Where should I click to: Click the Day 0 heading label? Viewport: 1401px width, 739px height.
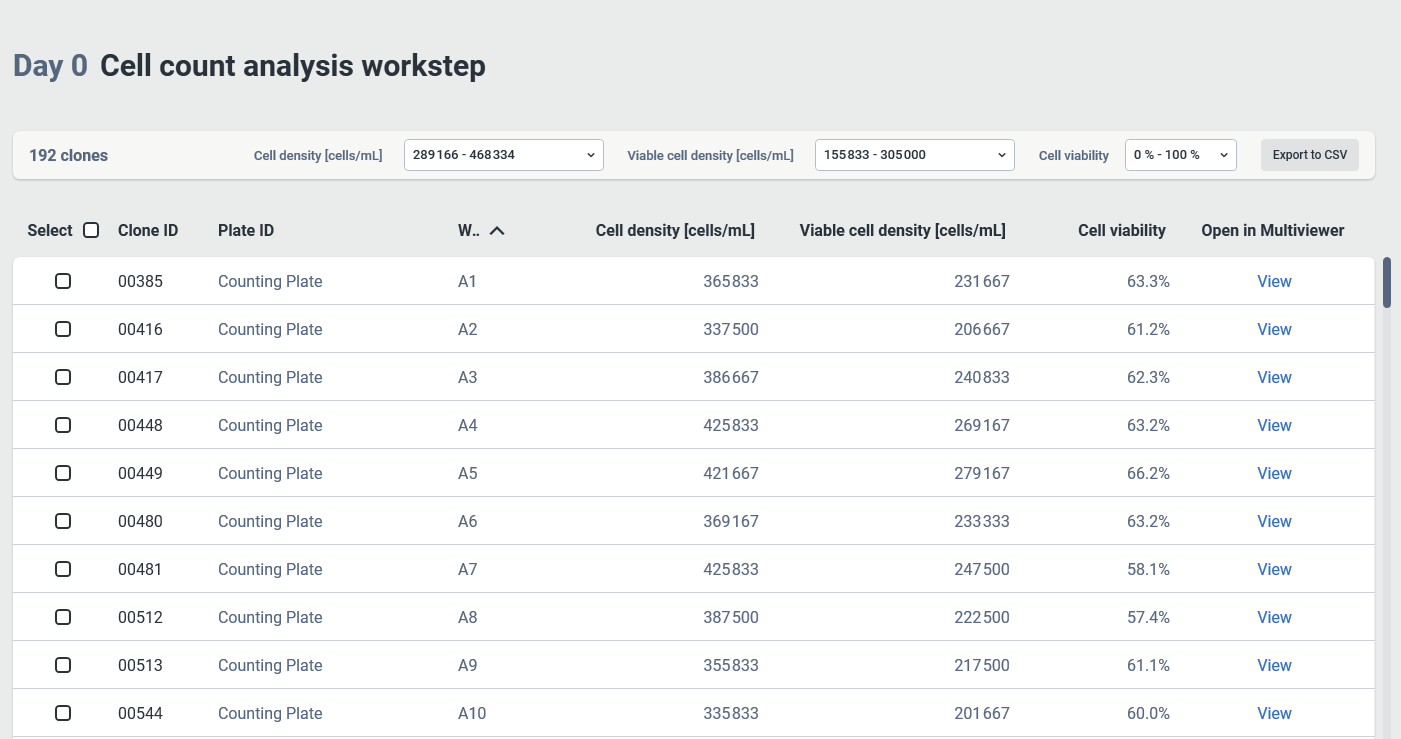[51, 66]
